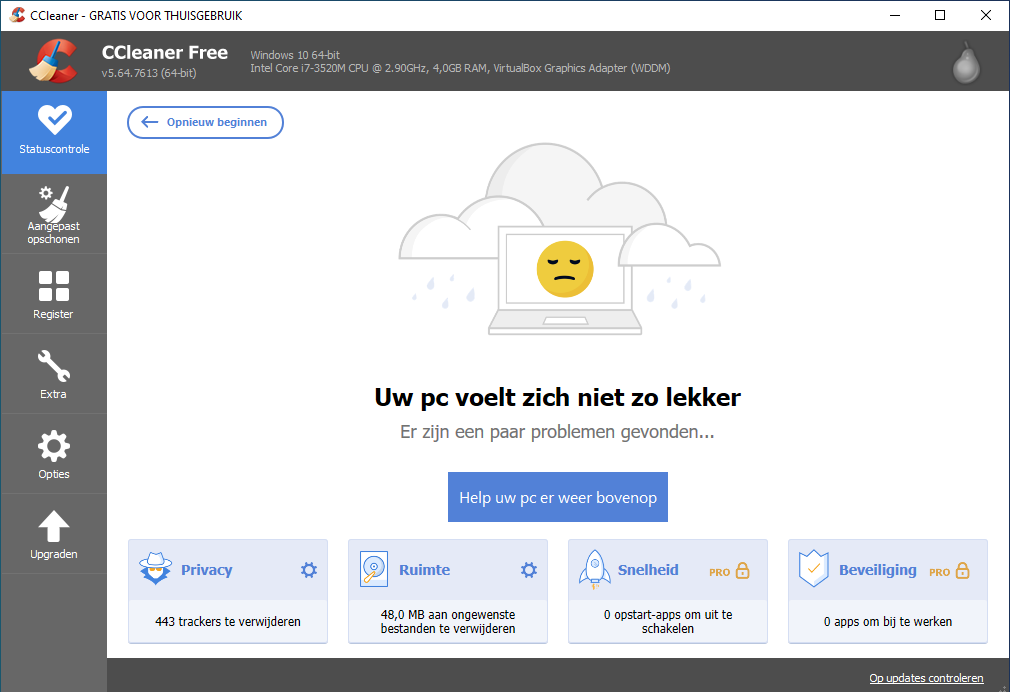Select the Privacy trackers card
The image size is (1010, 692).
point(228,621)
